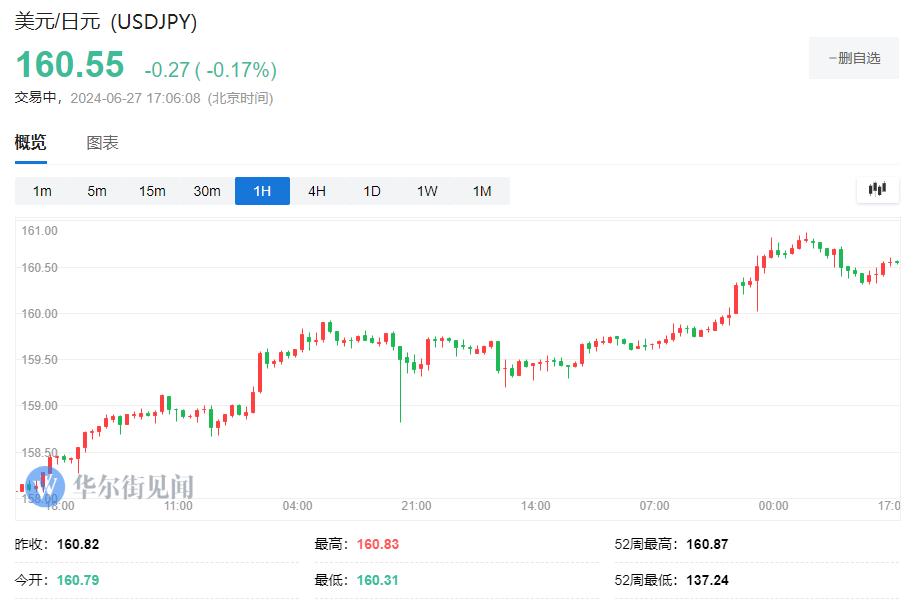913x602 pixels.
Task: Click the 00:00 time axis label
Action: [x=773, y=506]
